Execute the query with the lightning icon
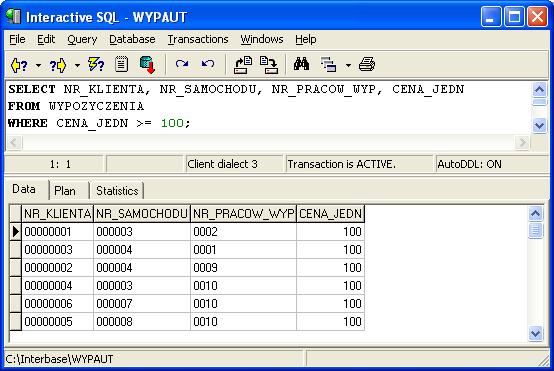The width and height of the screenshot is (554, 371). [96, 65]
